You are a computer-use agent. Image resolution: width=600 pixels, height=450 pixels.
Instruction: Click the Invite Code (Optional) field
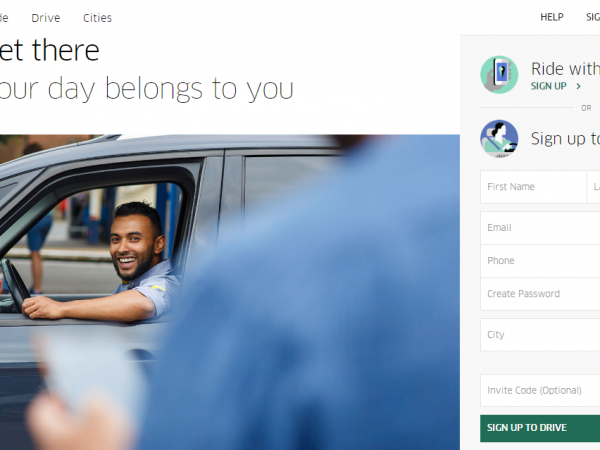click(540, 390)
